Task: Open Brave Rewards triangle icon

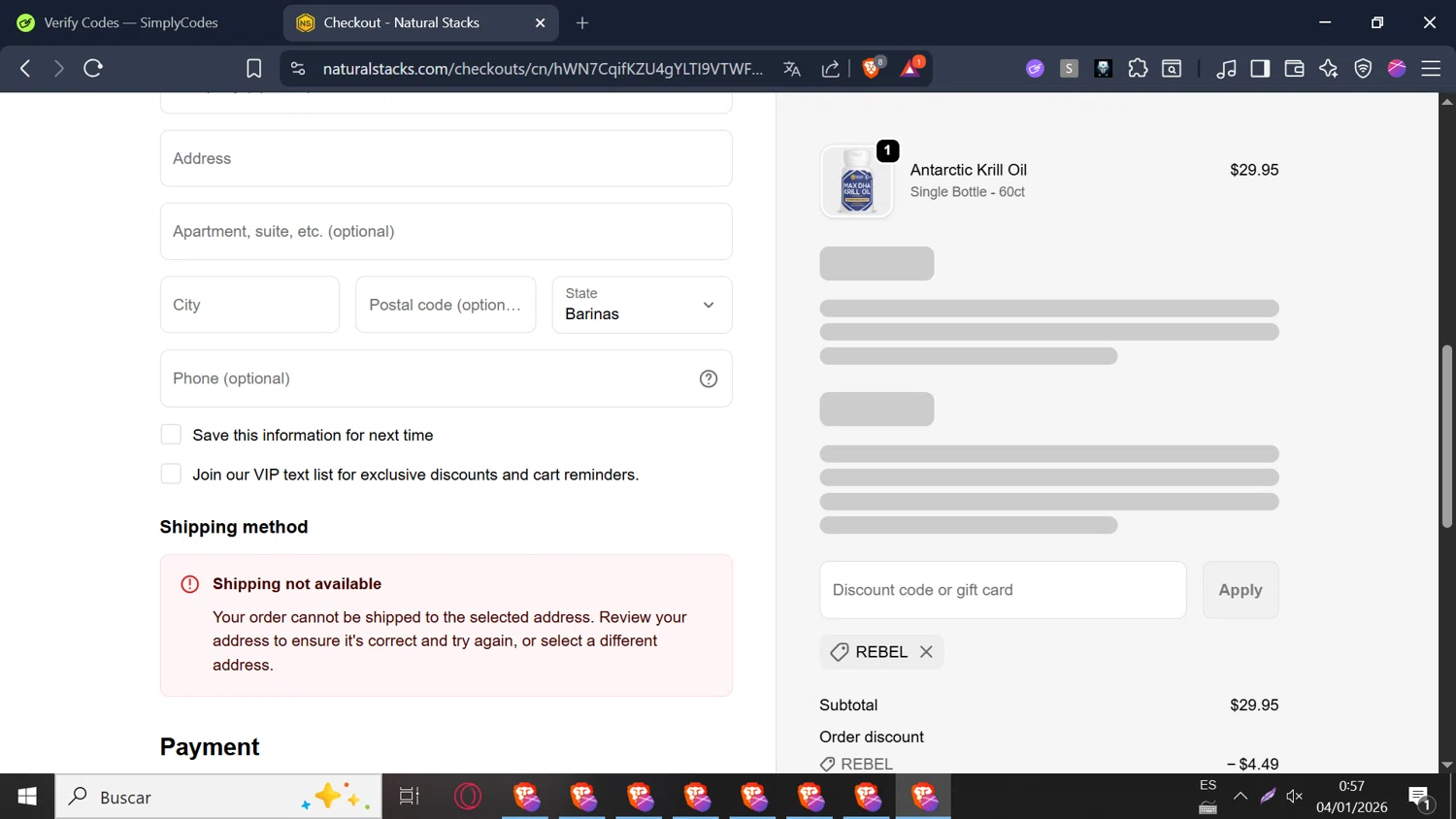Action: coord(911,68)
